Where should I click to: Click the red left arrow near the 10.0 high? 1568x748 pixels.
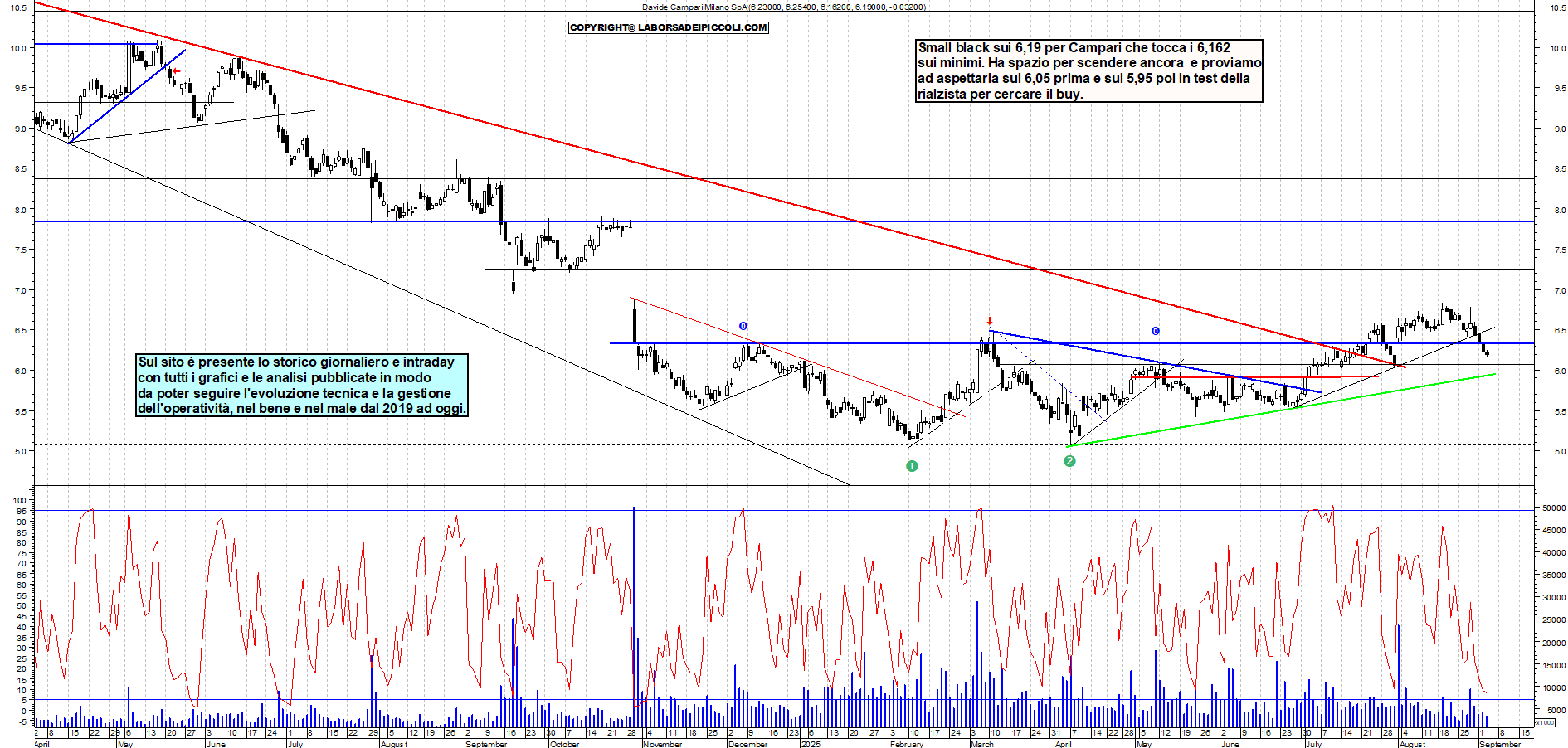tap(176, 71)
